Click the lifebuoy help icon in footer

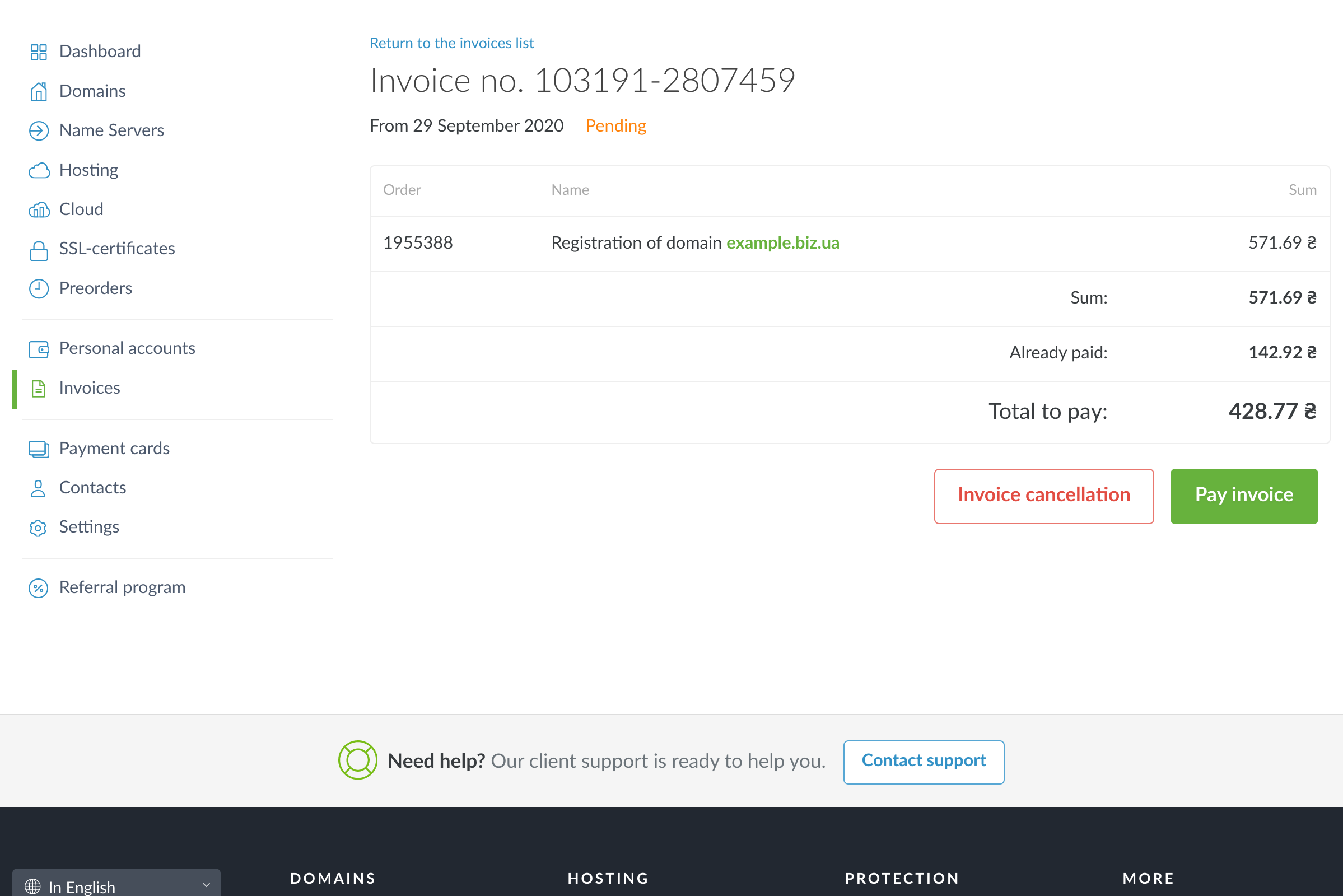(x=357, y=760)
